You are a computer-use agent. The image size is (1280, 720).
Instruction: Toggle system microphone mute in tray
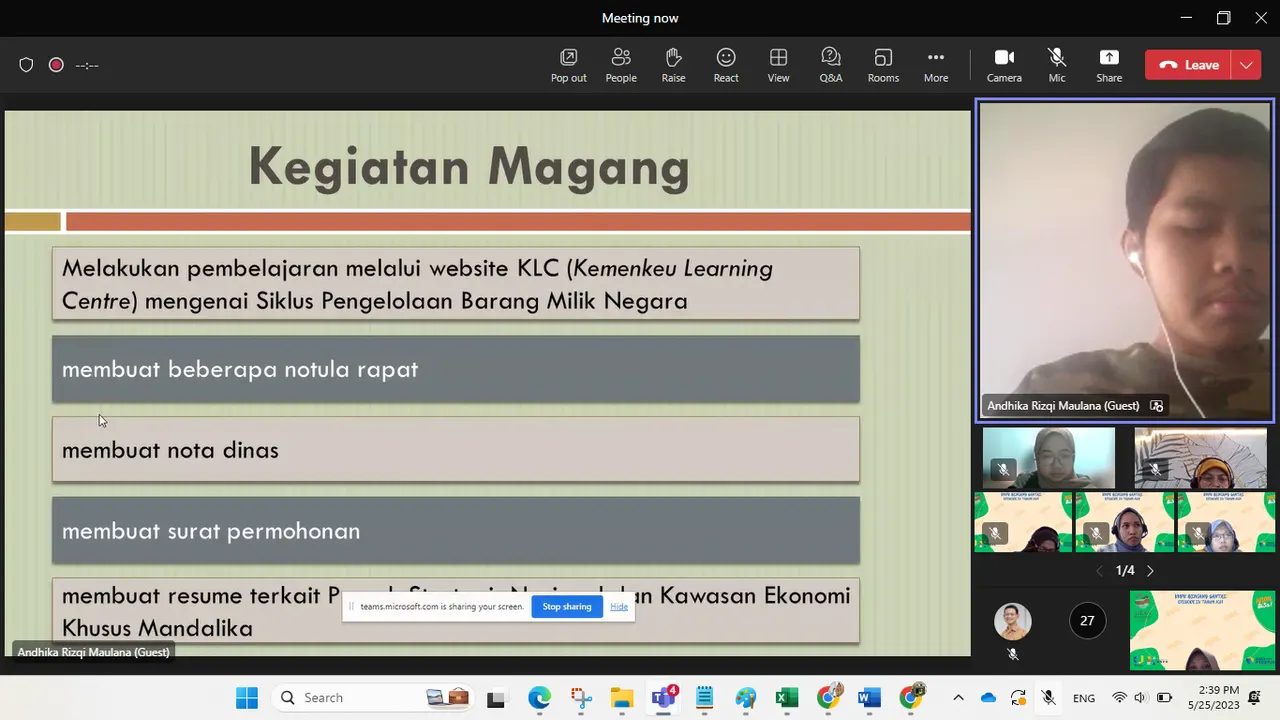(1048, 698)
